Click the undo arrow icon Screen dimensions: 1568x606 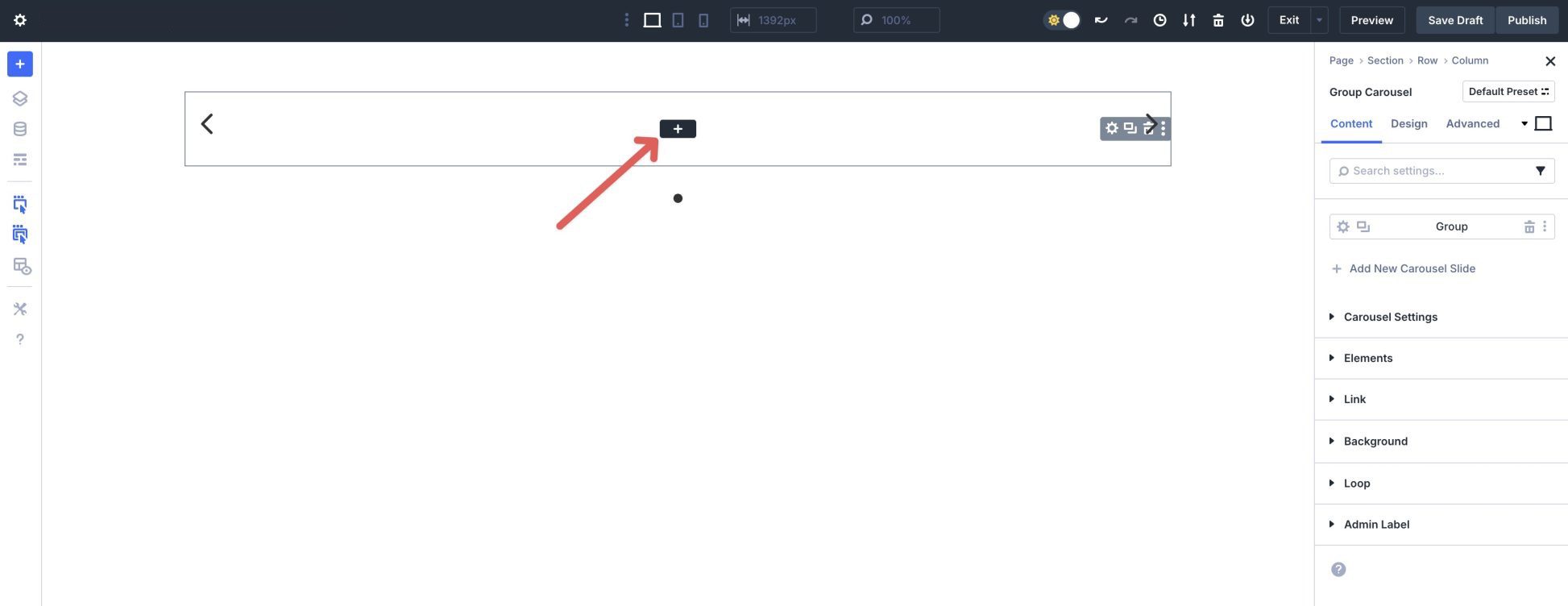click(x=1101, y=20)
